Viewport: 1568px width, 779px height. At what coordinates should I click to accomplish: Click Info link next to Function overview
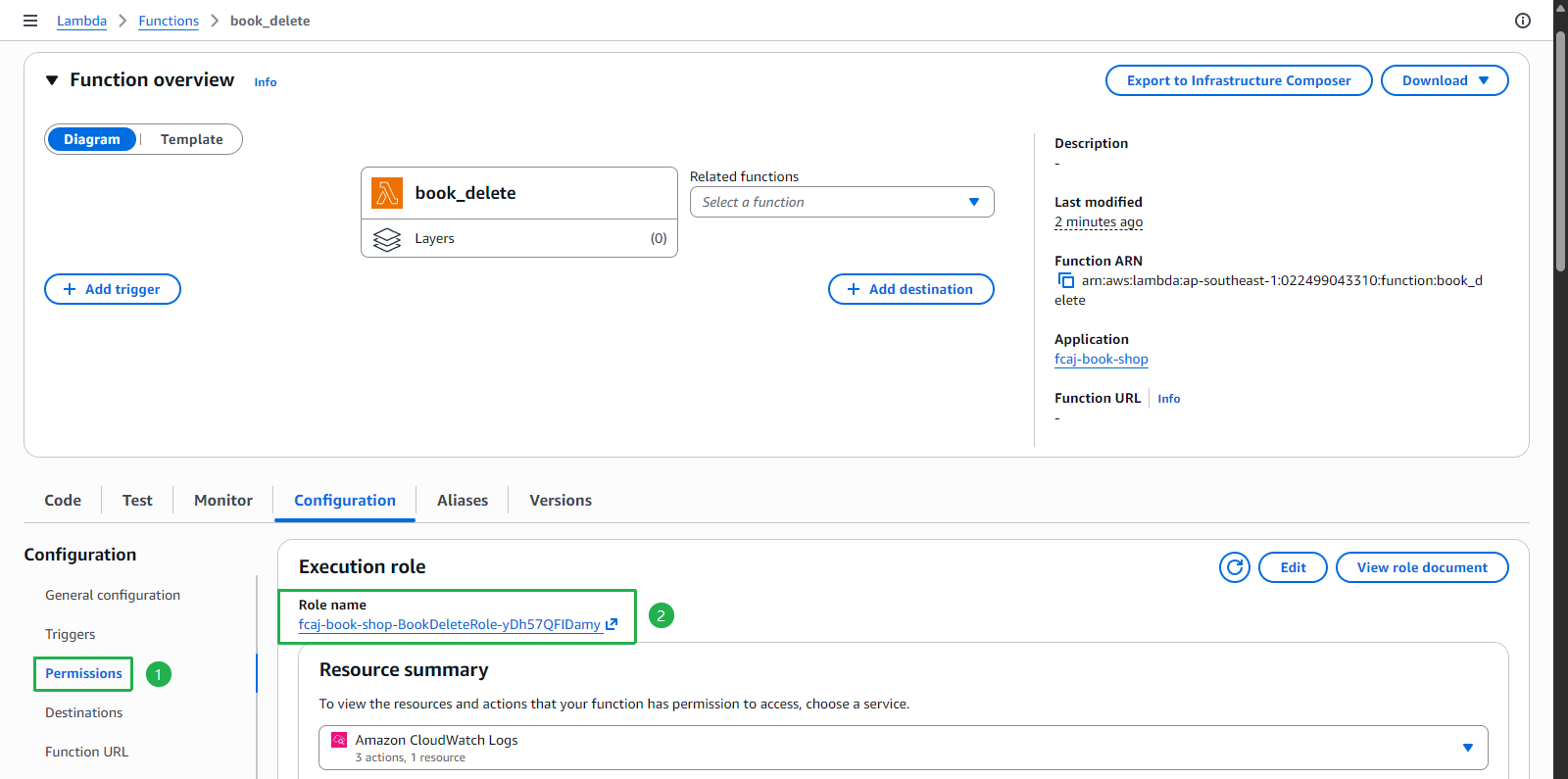click(266, 82)
